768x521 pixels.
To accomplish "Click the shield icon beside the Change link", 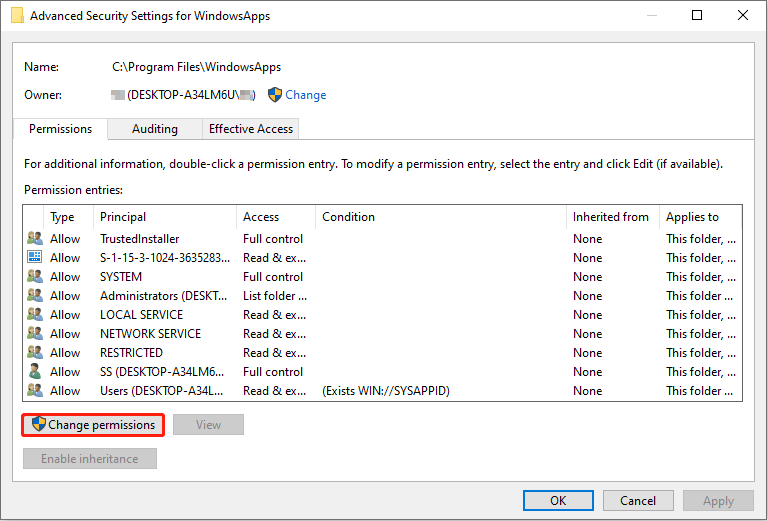I will (x=275, y=95).
